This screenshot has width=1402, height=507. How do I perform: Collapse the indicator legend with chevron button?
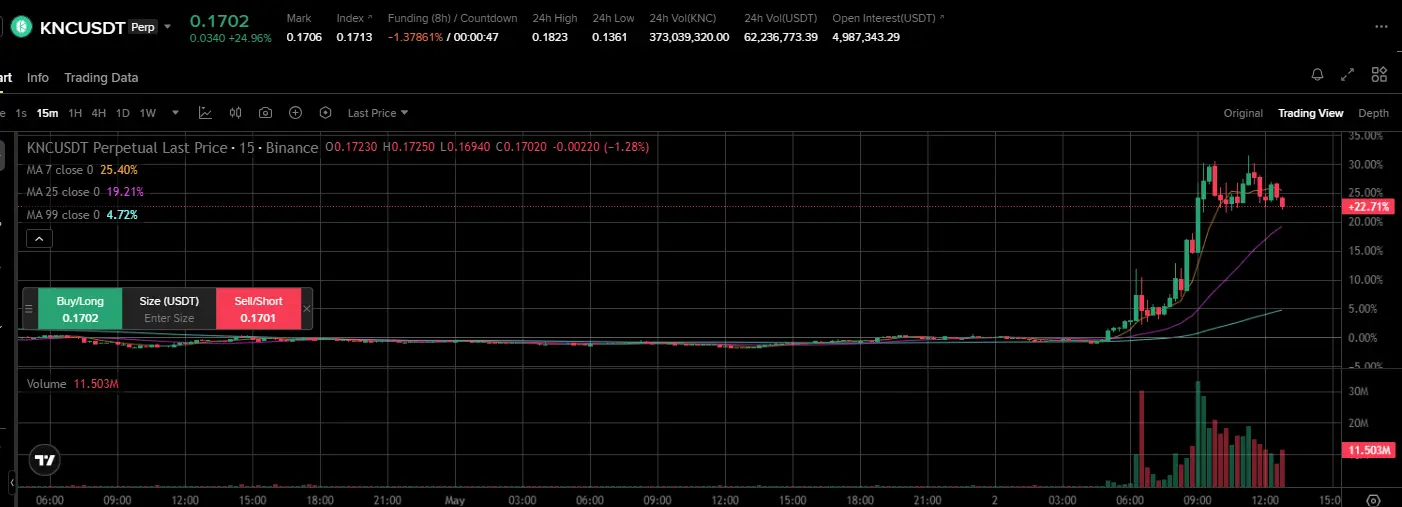39,239
